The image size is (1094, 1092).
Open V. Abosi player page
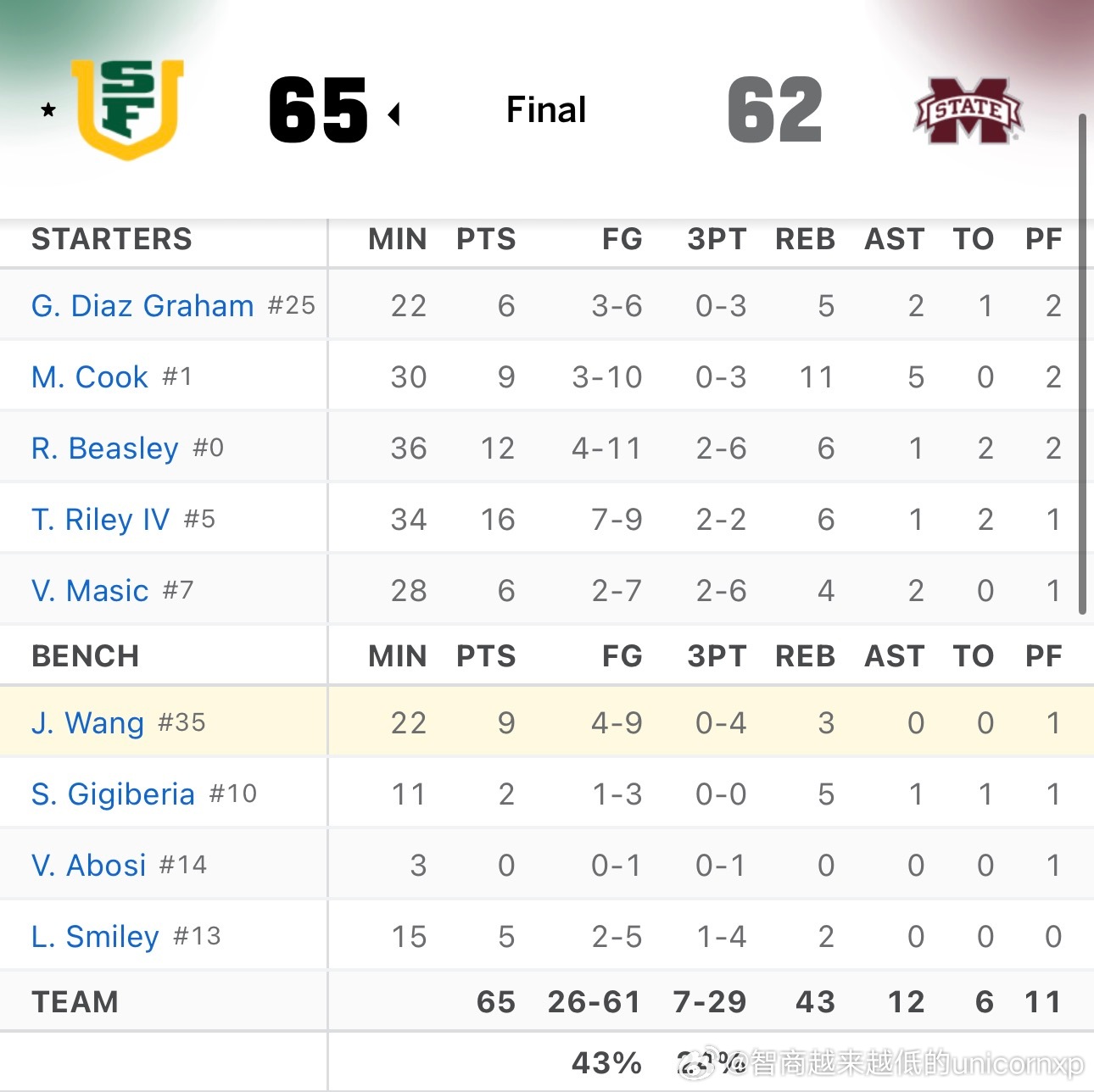[89, 865]
